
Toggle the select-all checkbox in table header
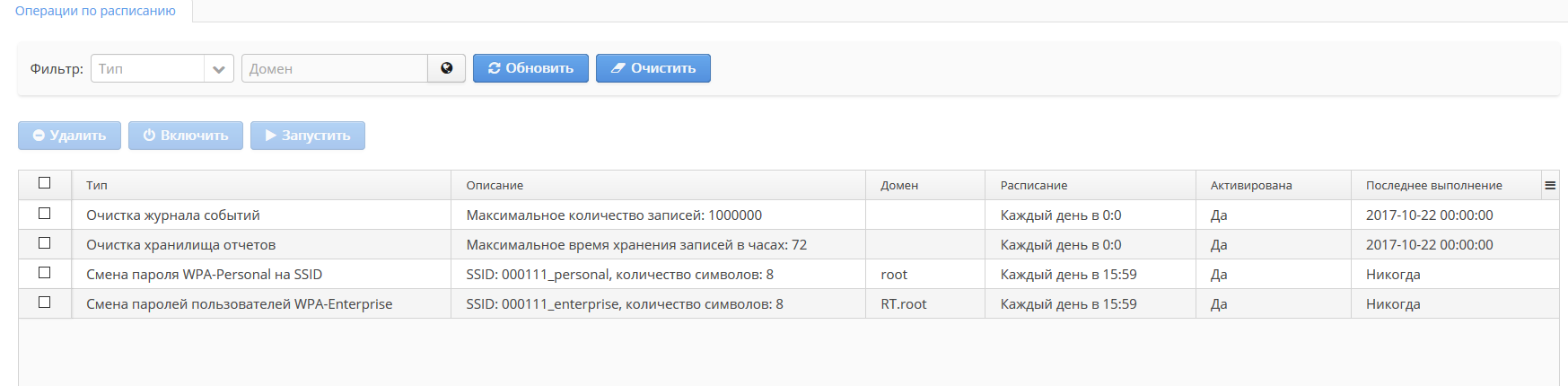44,183
